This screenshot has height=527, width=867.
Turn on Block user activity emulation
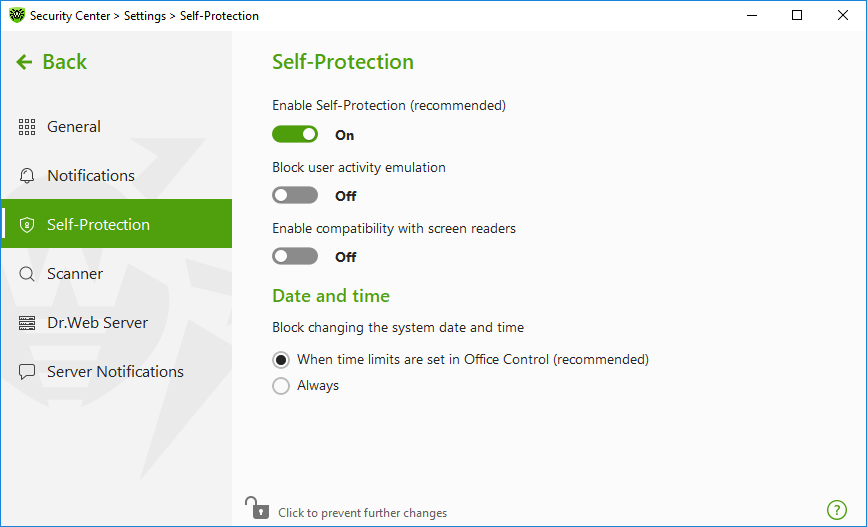click(295, 195)
